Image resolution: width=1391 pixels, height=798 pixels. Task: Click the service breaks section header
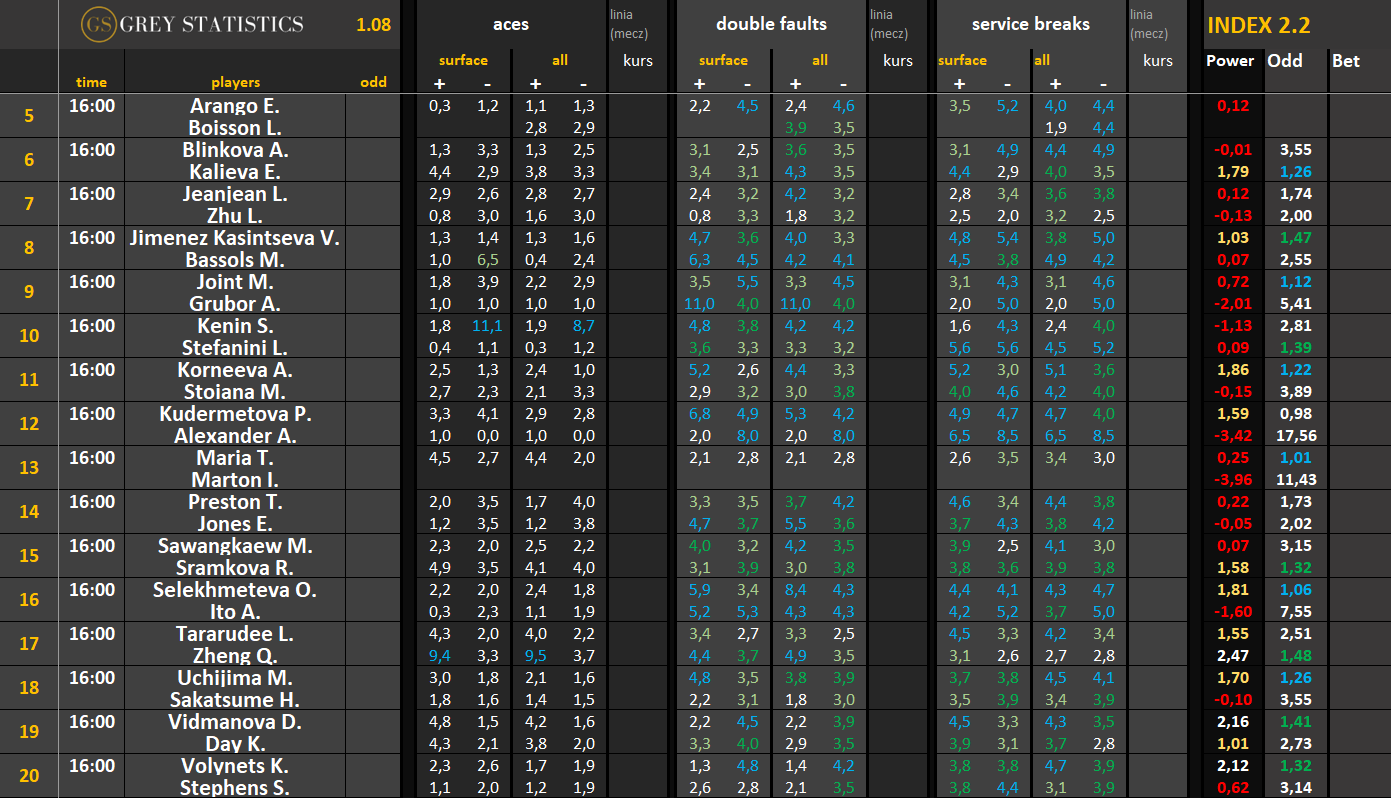pyautogui.click(x=1030, y=24)
